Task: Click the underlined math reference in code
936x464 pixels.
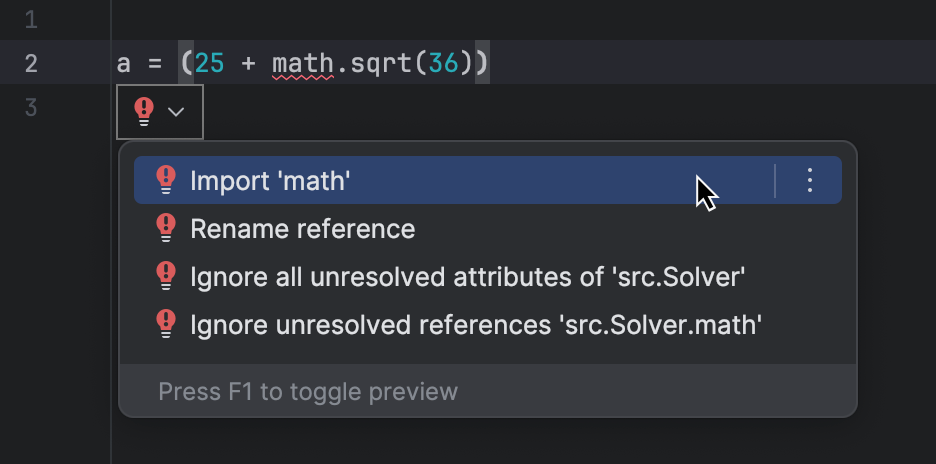Action: point(302,64)
